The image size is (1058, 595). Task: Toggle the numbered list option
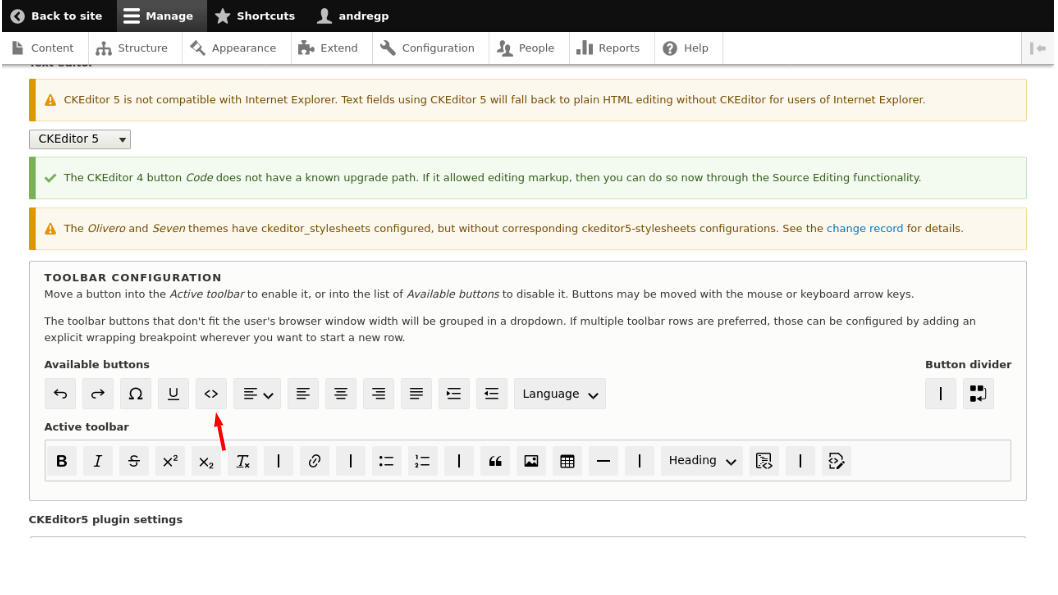421,461
